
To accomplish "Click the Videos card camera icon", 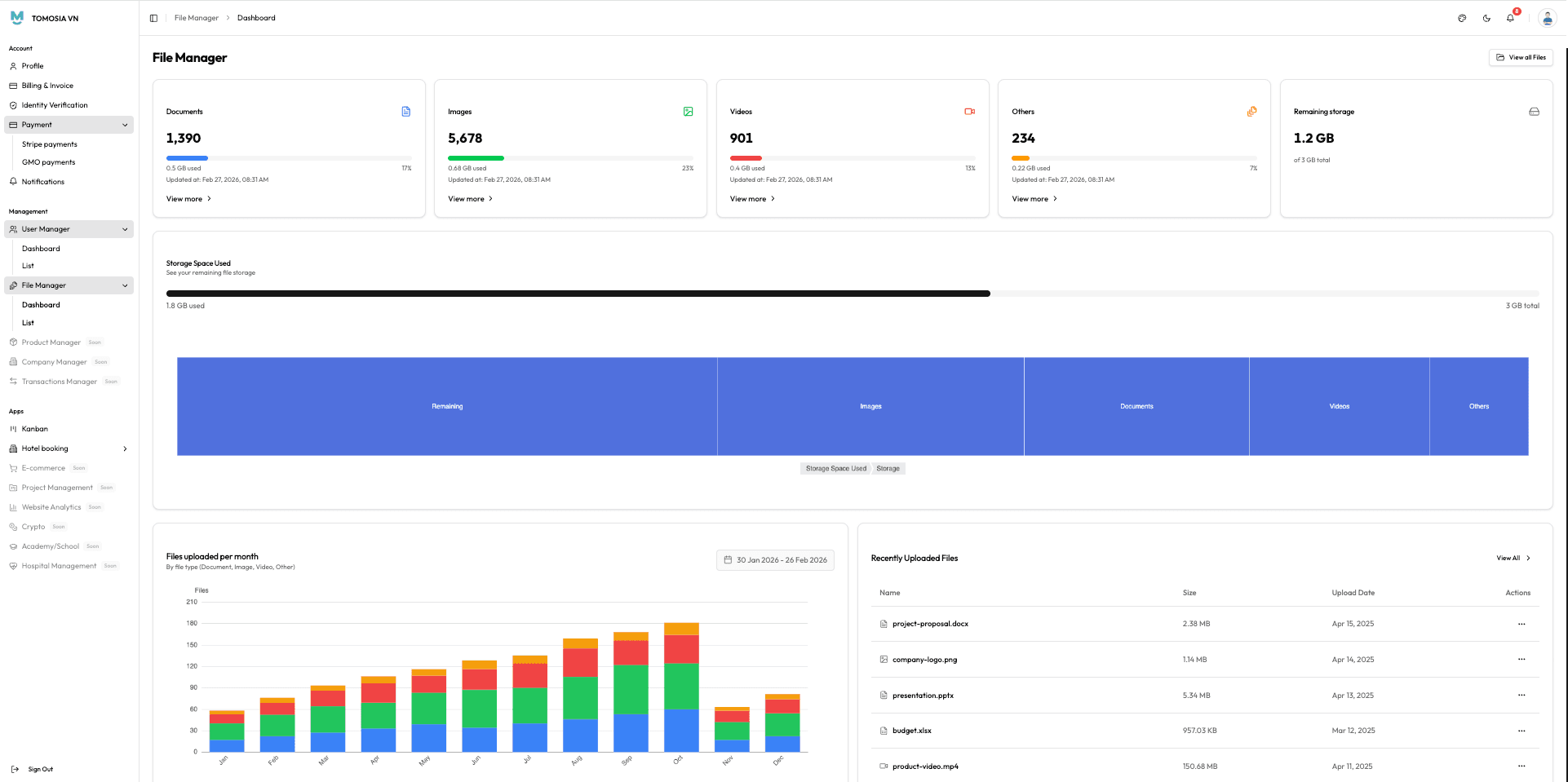I will click(970, 112).
